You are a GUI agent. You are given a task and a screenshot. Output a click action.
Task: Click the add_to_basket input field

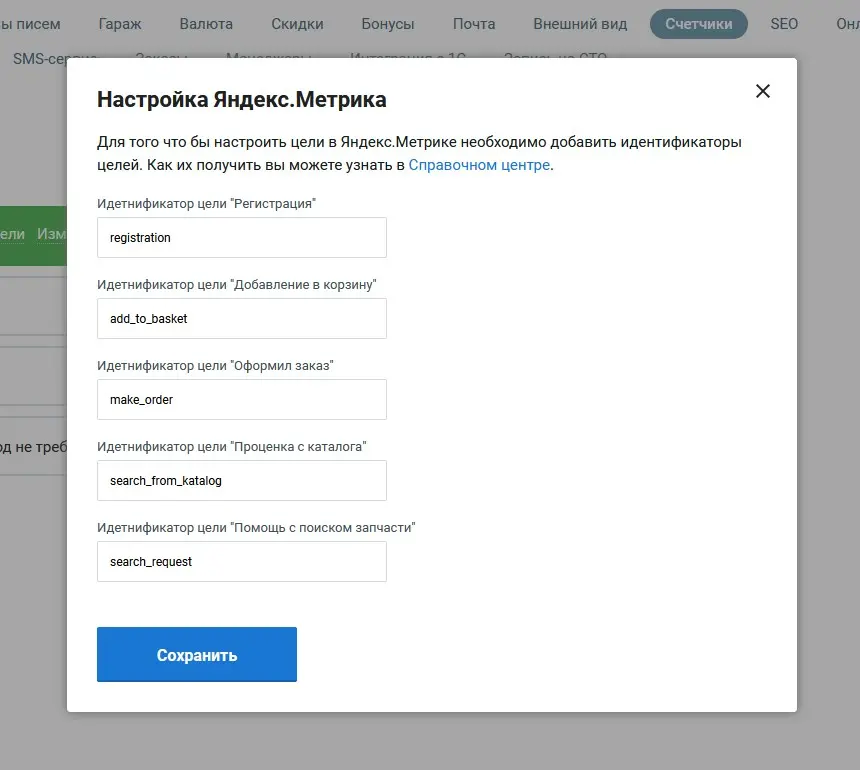point(242,319)
